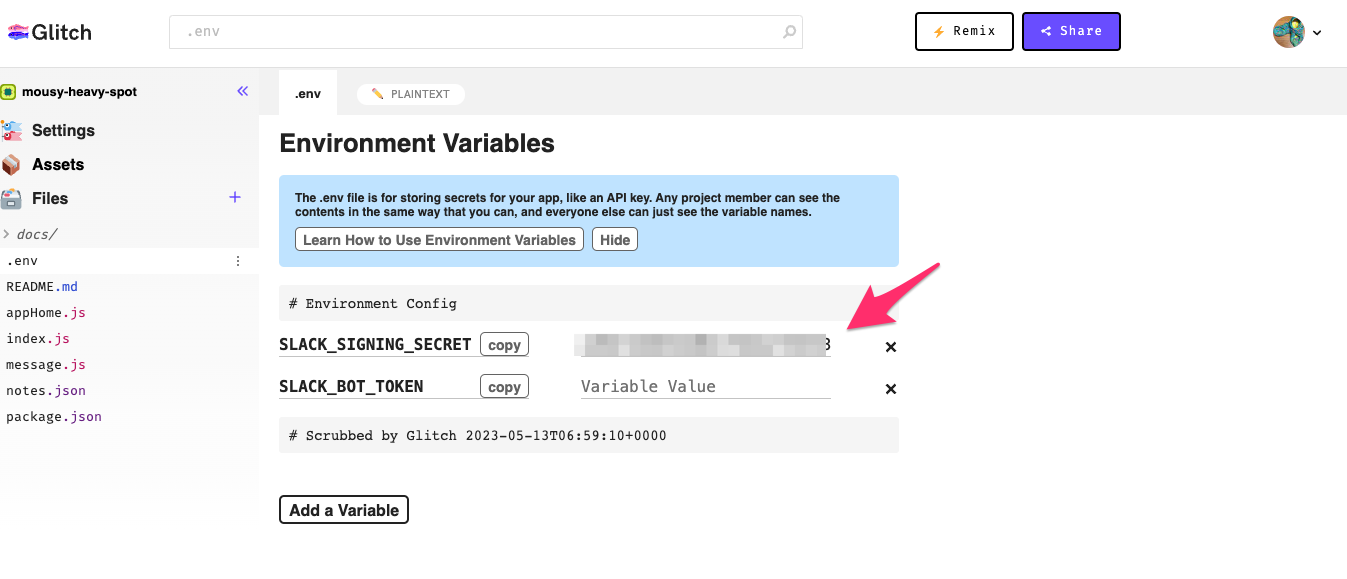This screenshot has height=579, width=1347.
Task: Hide the environment variables info banner
Action: click(x=615, y=240)
